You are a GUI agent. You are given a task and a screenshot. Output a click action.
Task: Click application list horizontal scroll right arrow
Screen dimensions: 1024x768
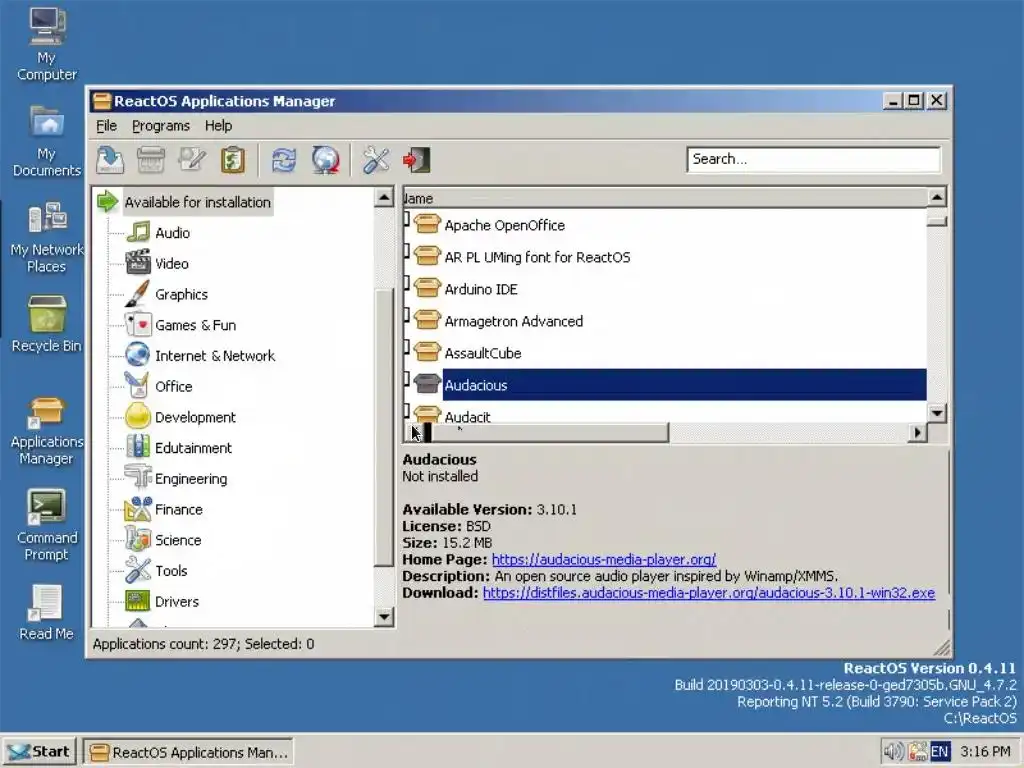[x=918, y=432]
